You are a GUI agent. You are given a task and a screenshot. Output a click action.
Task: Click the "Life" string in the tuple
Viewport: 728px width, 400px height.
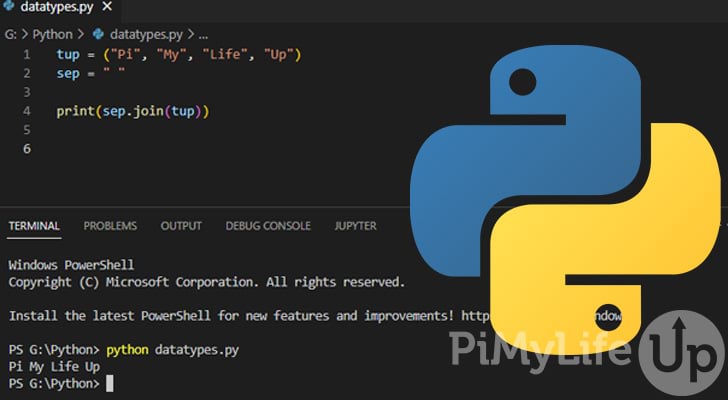pos(225,55)
